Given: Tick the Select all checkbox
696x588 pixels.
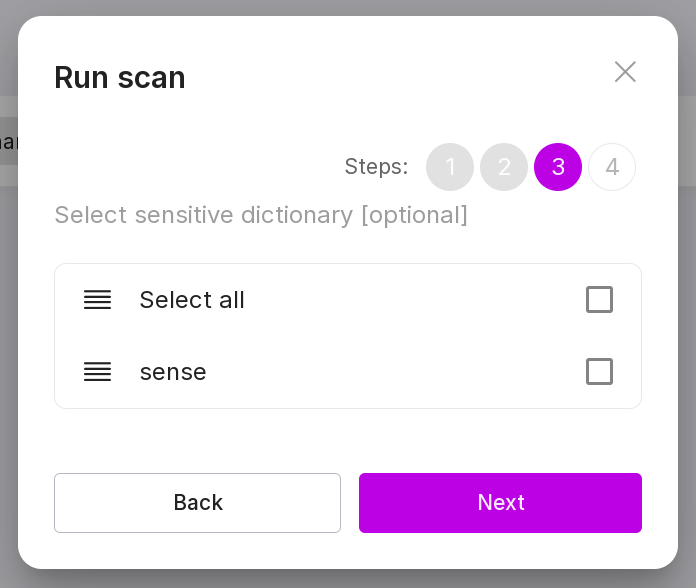Looking at the screenshot, I should [599, 300].
